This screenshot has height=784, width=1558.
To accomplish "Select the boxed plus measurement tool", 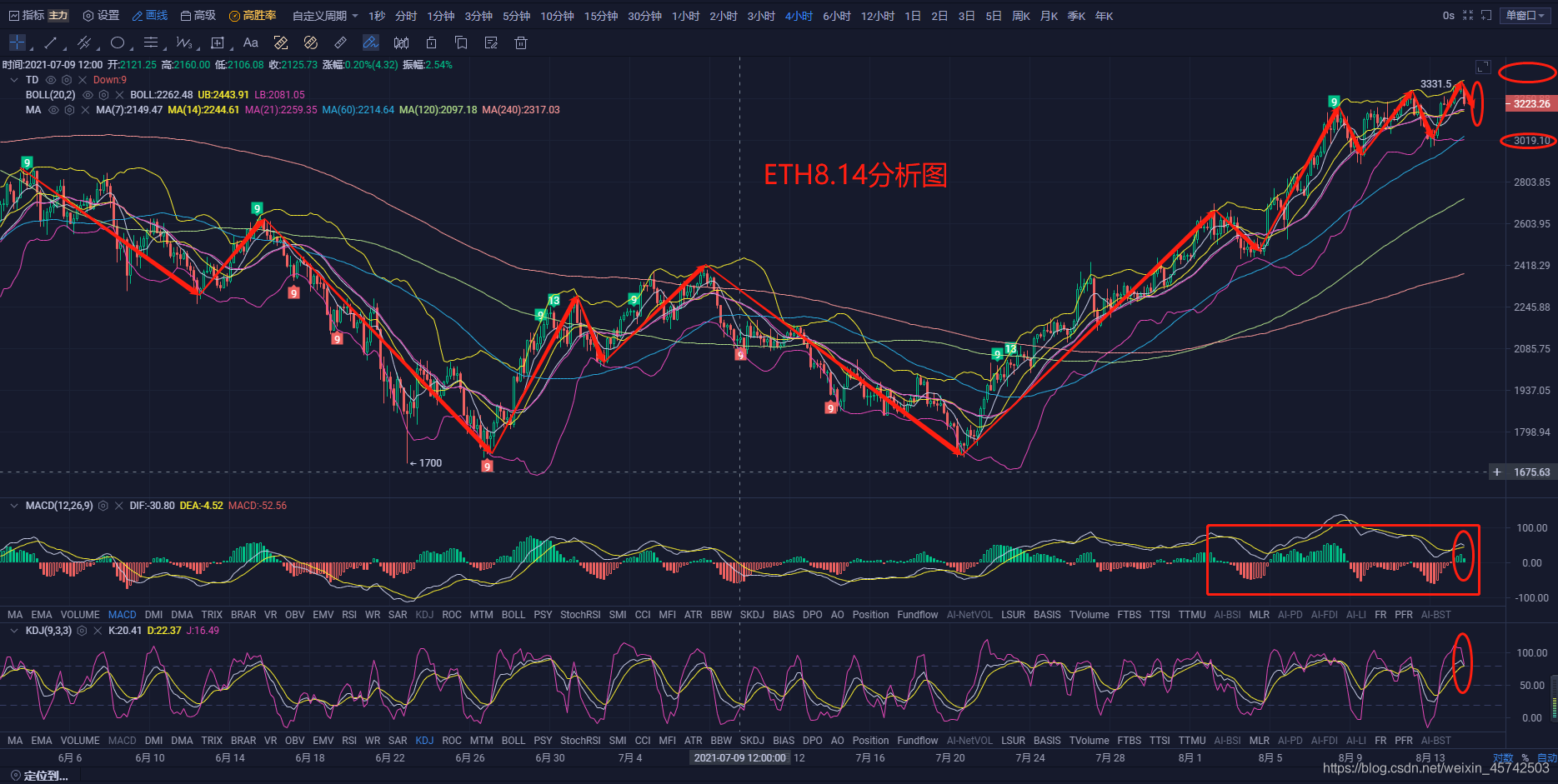I will point(218,42).
